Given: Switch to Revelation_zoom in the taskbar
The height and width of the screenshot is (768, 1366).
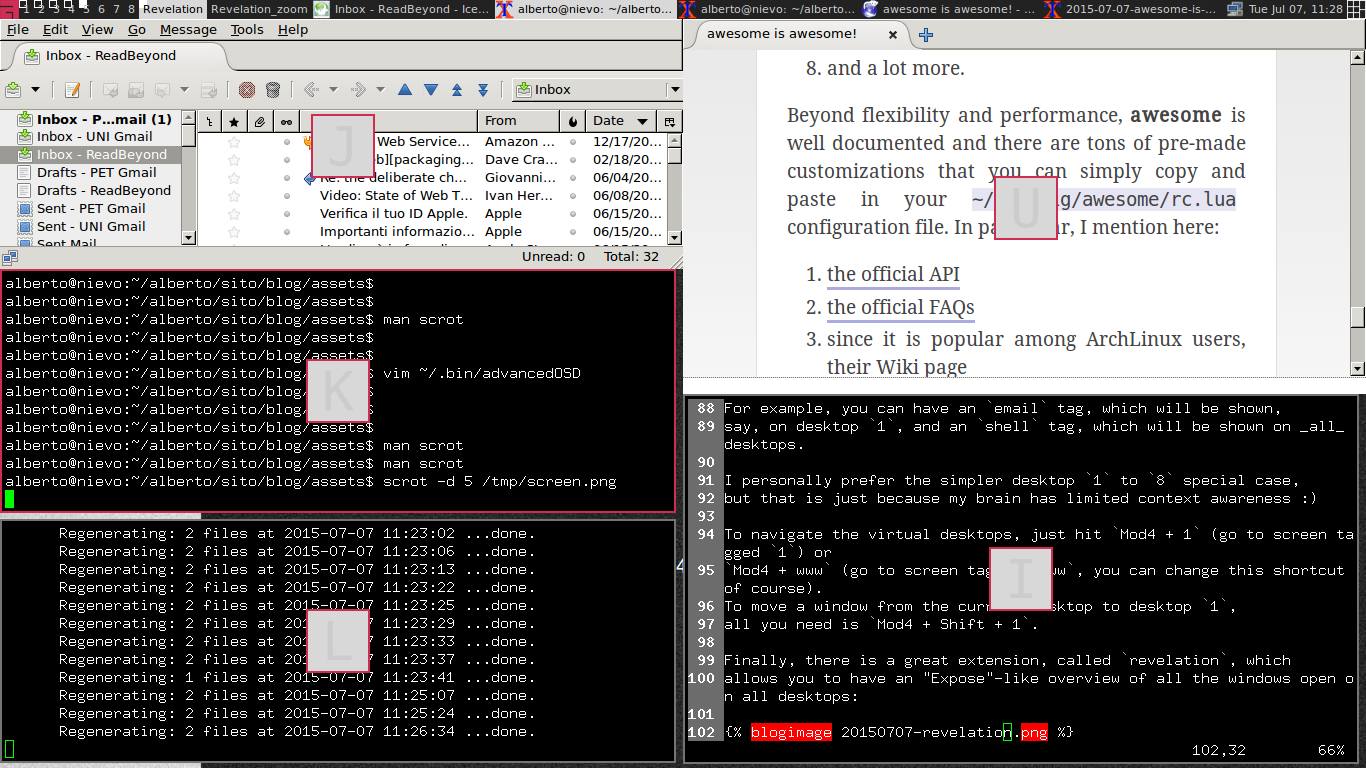Looking at the screenshot, I should [x=258, y=9].
